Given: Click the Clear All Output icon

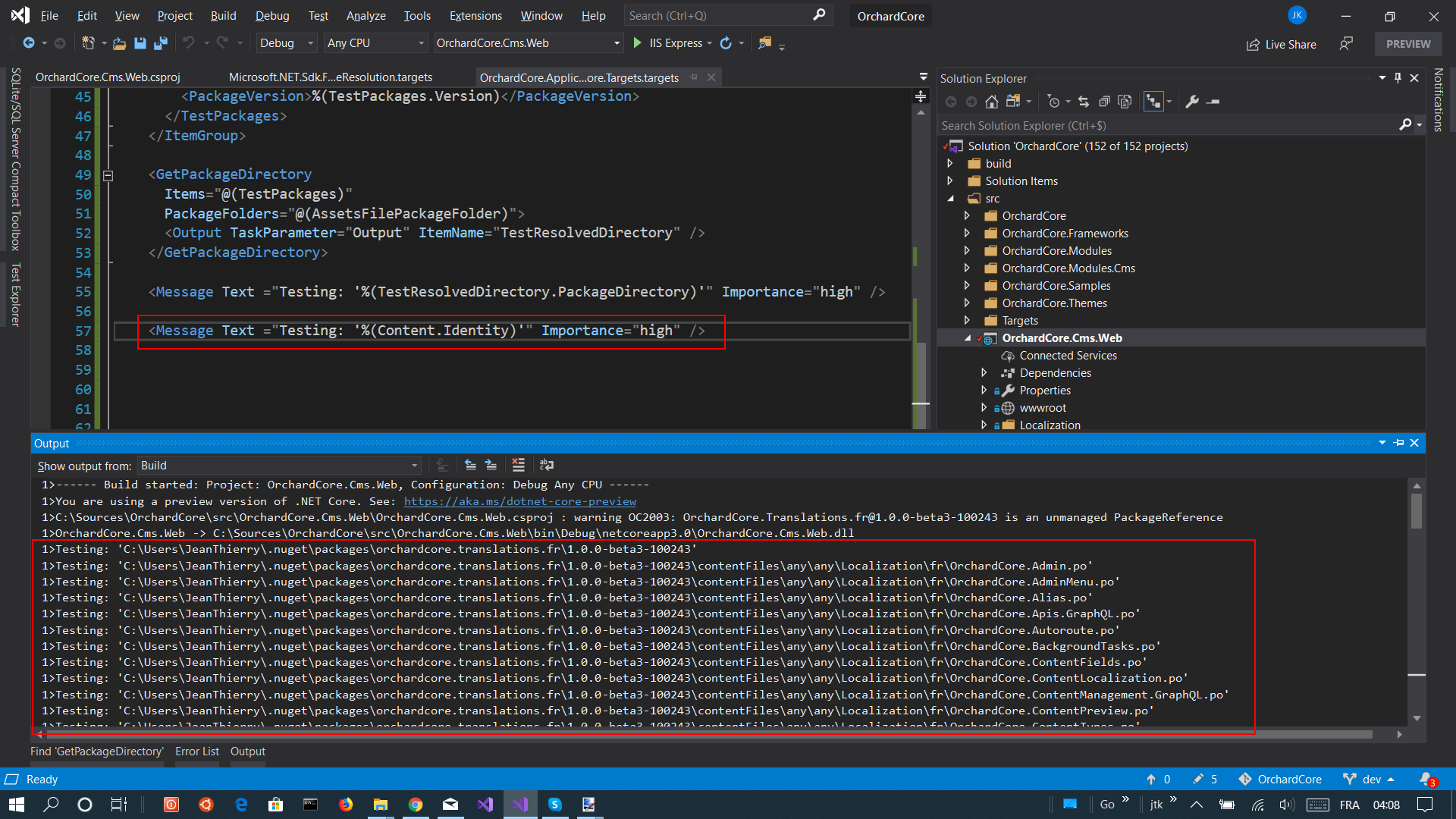Looking at the screenshot, I should pyautogui.click(x=519, y=465).
